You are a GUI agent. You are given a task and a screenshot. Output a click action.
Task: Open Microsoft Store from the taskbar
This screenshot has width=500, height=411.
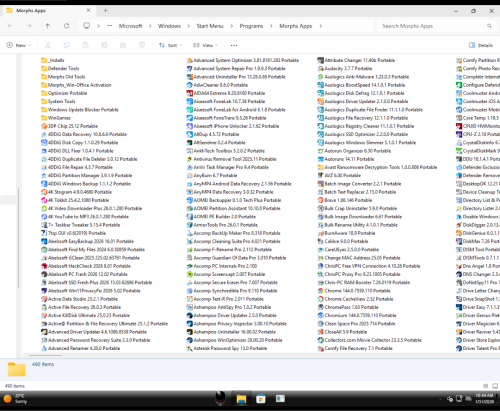coord(261,399)
